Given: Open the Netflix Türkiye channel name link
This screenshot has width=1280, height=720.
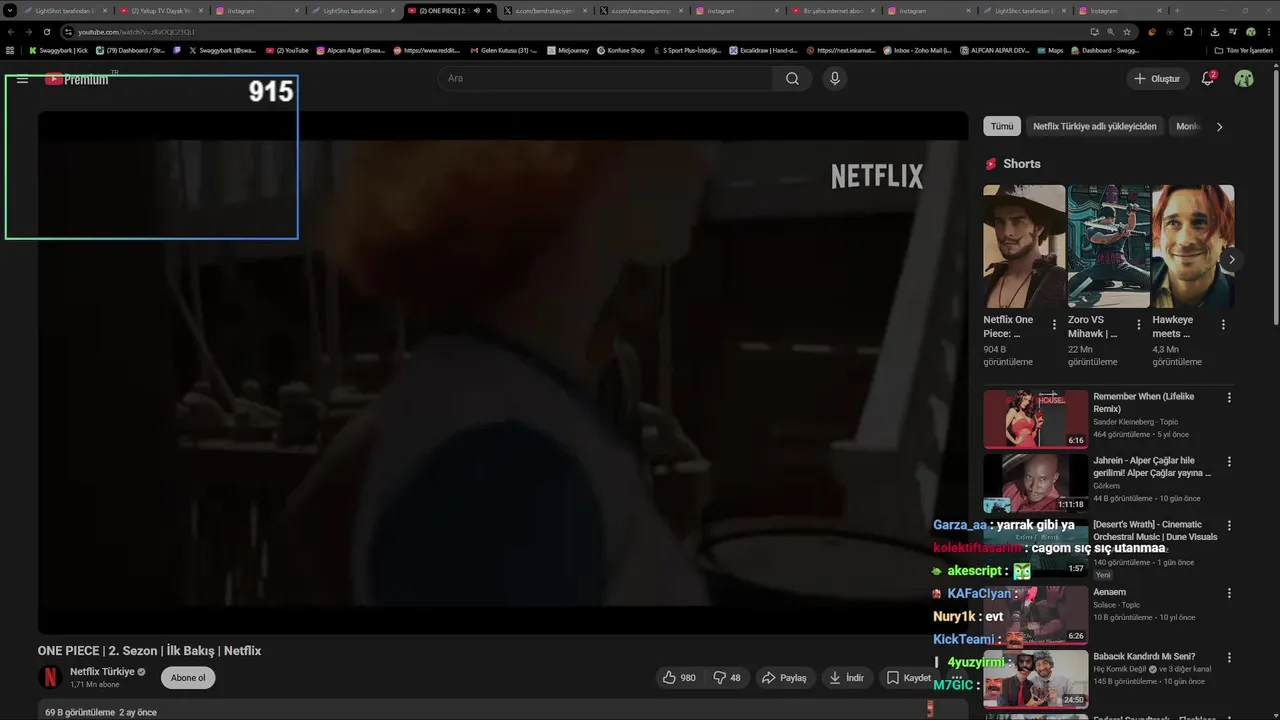Looking at the screenshot, I should [102, 672].
